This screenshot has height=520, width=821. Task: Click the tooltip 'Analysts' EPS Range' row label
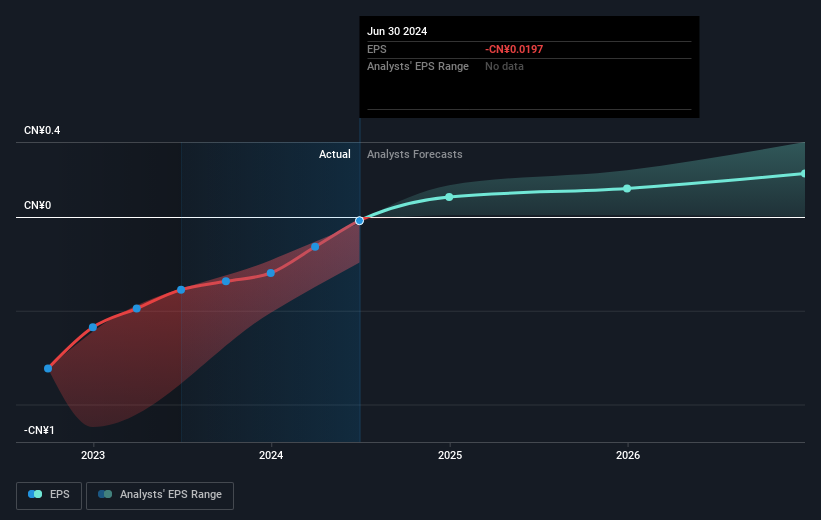pos(418,67)
